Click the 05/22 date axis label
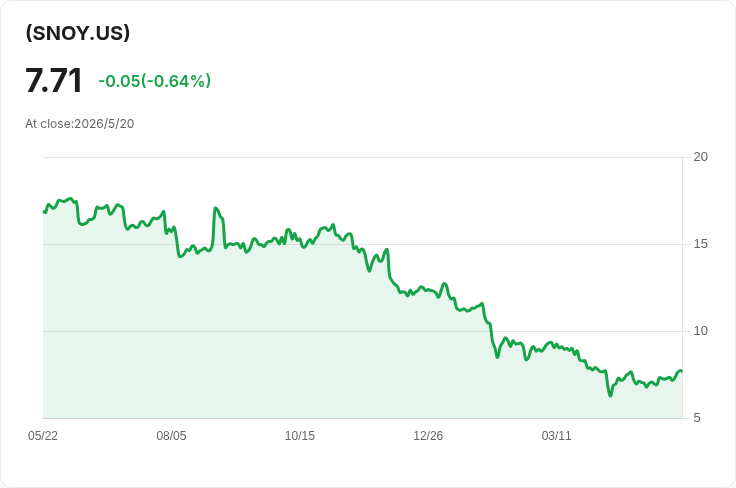Image resolution: width=736 pixels, height=488 pixels. (x=43, y=436)
